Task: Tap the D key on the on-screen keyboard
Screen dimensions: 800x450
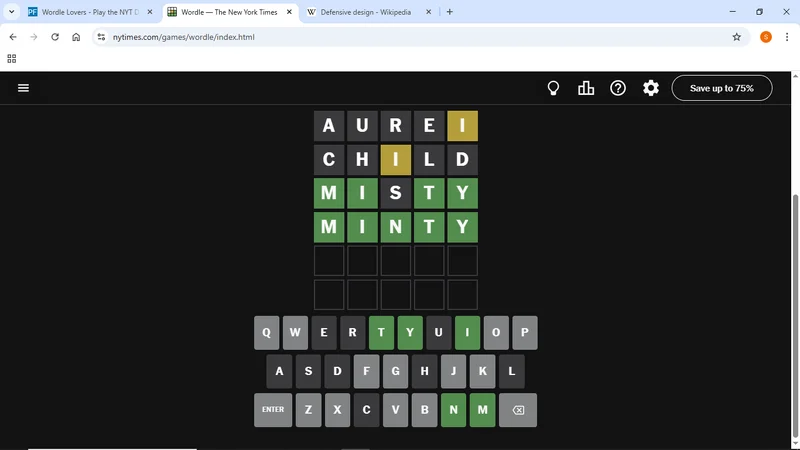Action: tap(337, 371)
